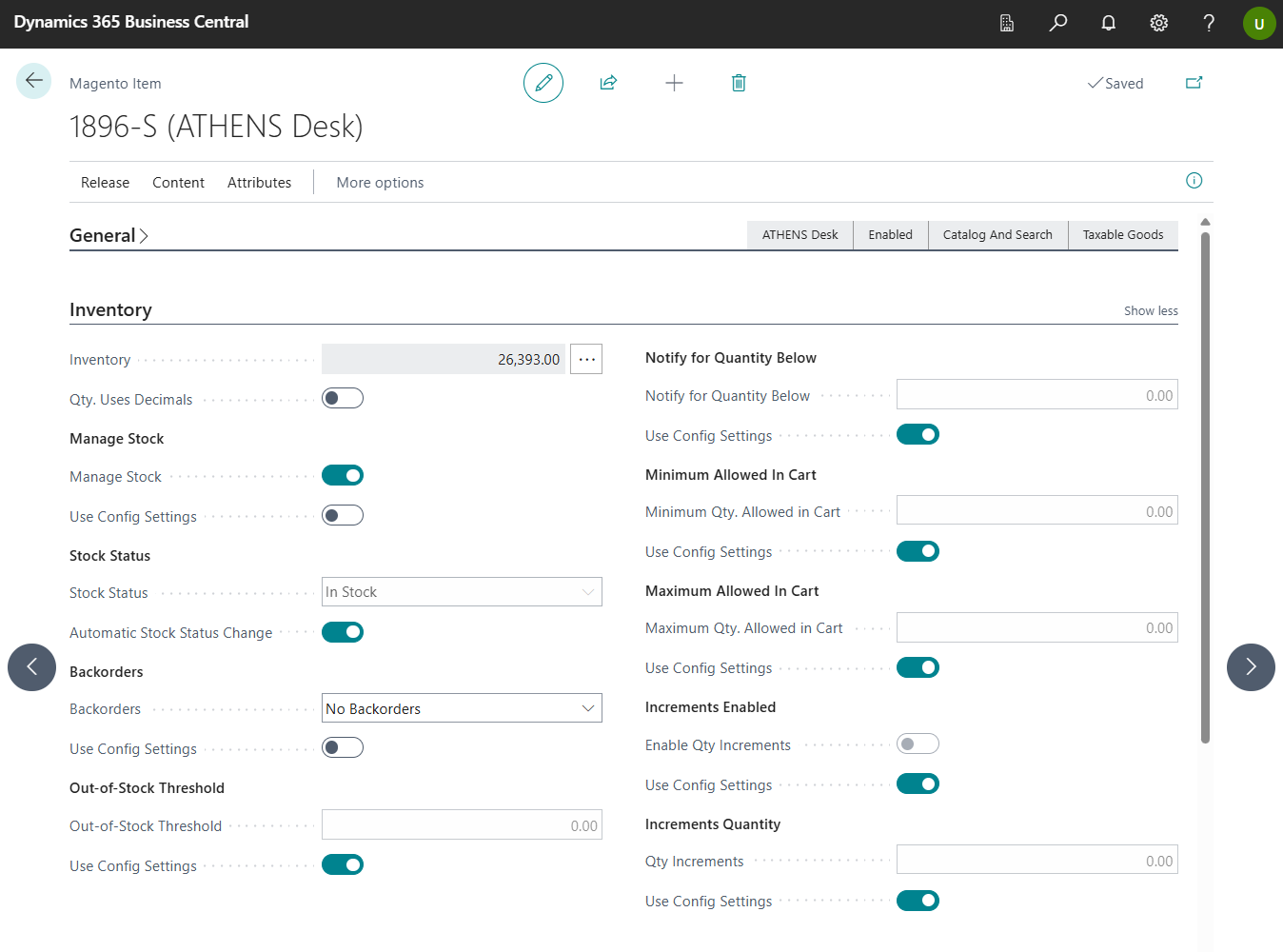Image resolution: width=1283 pixels, height=952 pixels.
Task: Open the settings gear icon
Action: 1158,23
